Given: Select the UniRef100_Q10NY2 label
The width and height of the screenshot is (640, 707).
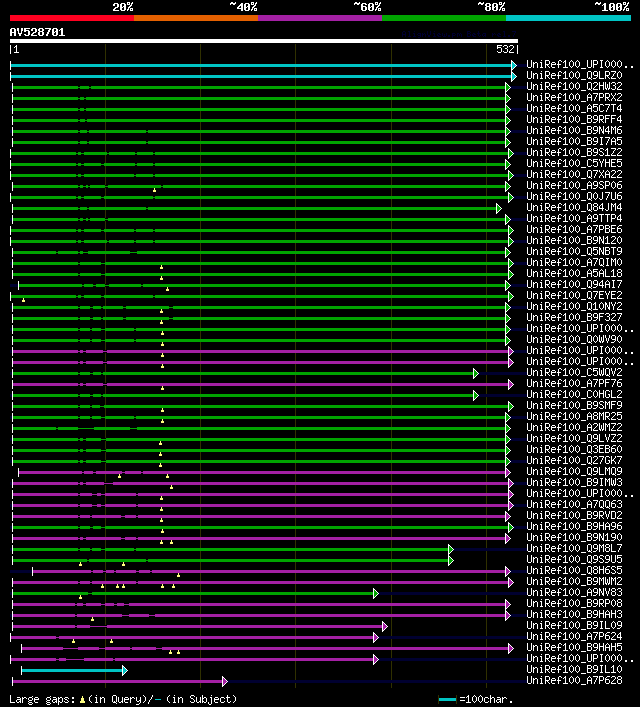Looking at the screenshot, I should (x=574, y=306).
